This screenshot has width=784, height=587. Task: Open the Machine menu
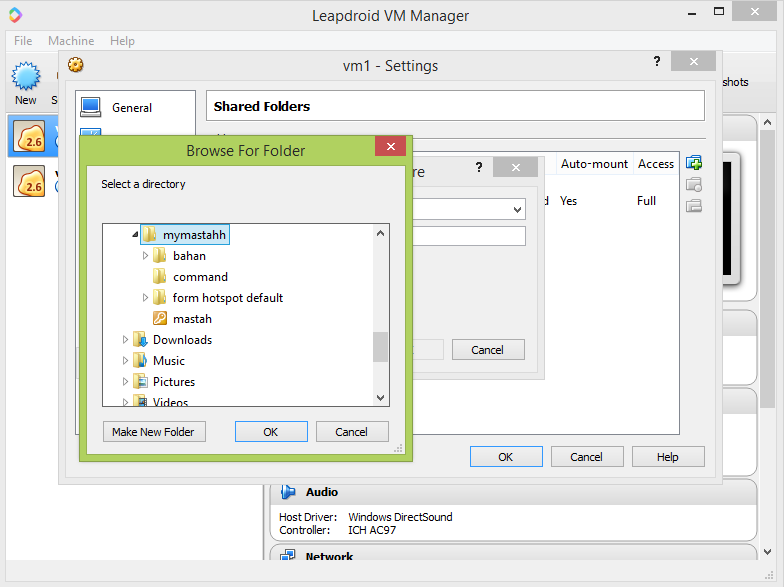[x=71, y=40]
